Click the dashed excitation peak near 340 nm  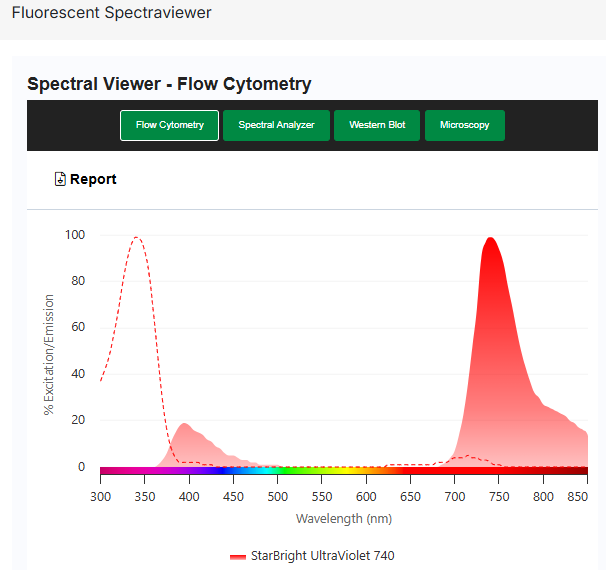(x=137, y=239)
